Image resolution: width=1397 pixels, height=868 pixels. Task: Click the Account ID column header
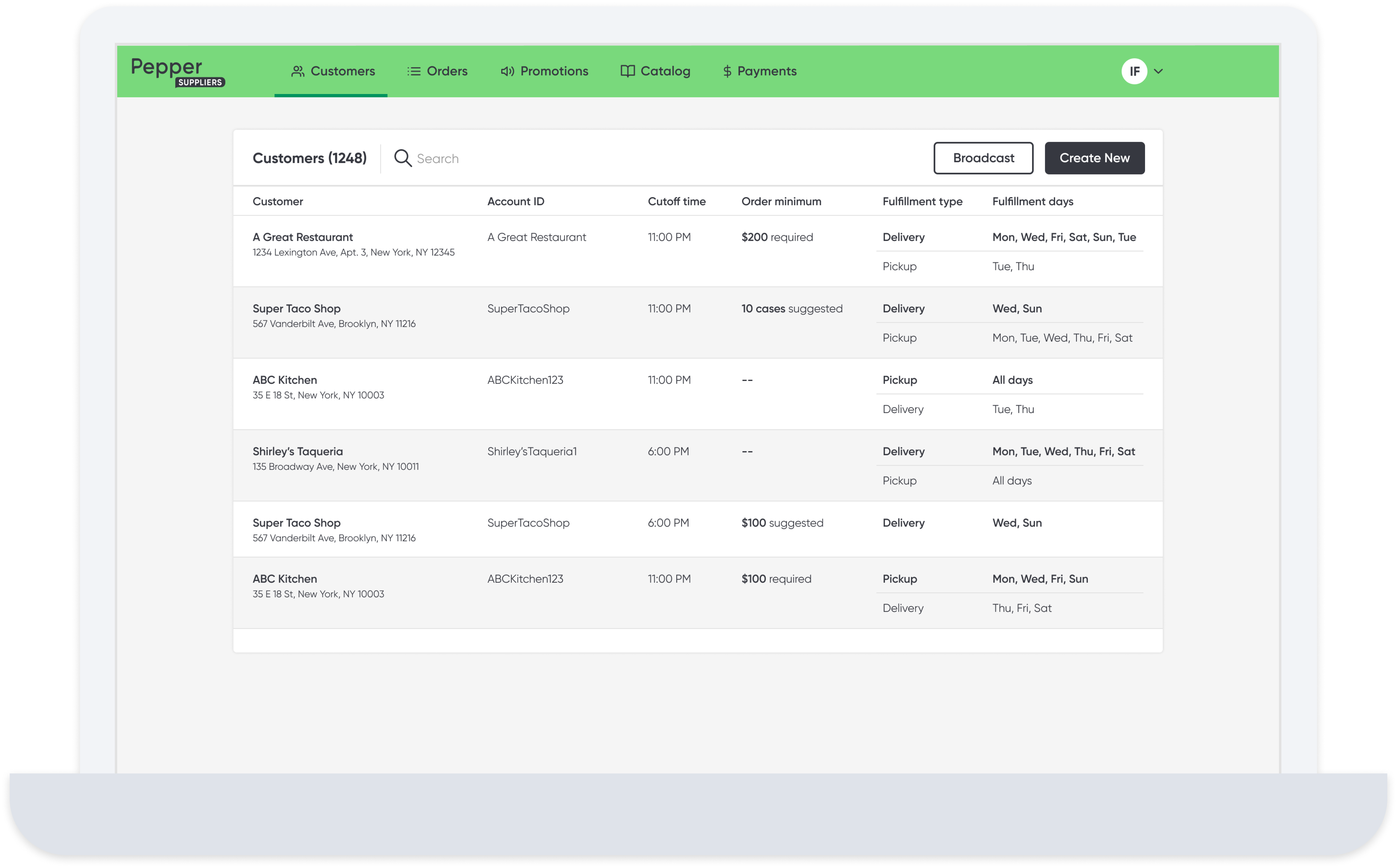click(x=515, y=202)
